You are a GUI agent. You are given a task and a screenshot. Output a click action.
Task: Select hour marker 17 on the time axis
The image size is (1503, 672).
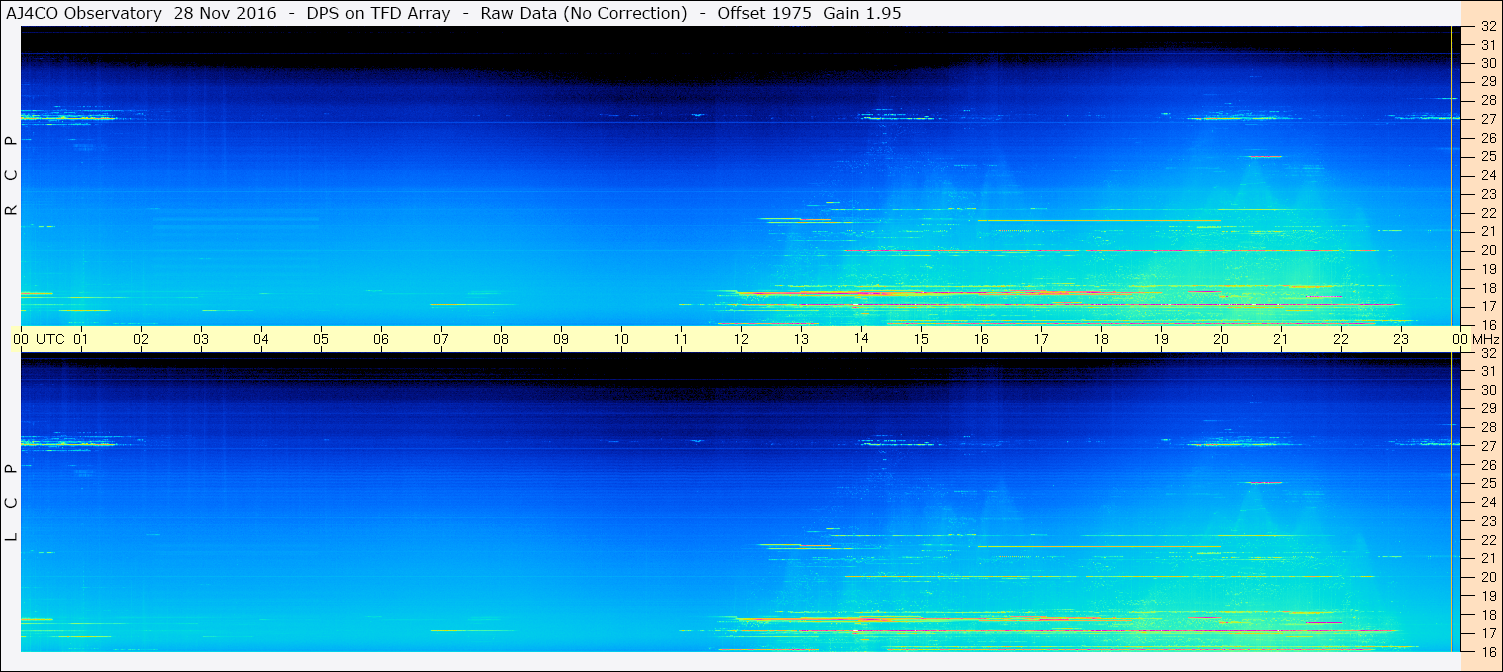point(1041,339)
